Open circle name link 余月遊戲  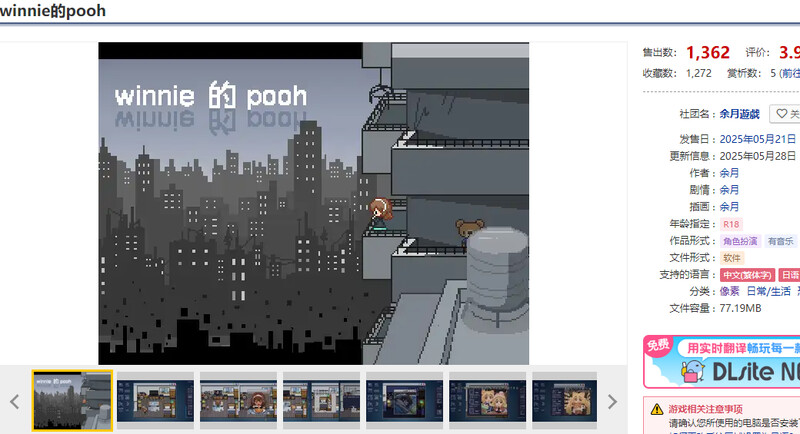tap(739, 114)
